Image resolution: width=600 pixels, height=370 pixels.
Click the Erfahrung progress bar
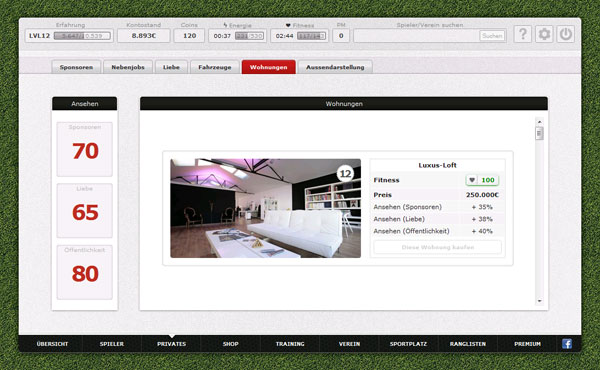click(x=82, y=36)
